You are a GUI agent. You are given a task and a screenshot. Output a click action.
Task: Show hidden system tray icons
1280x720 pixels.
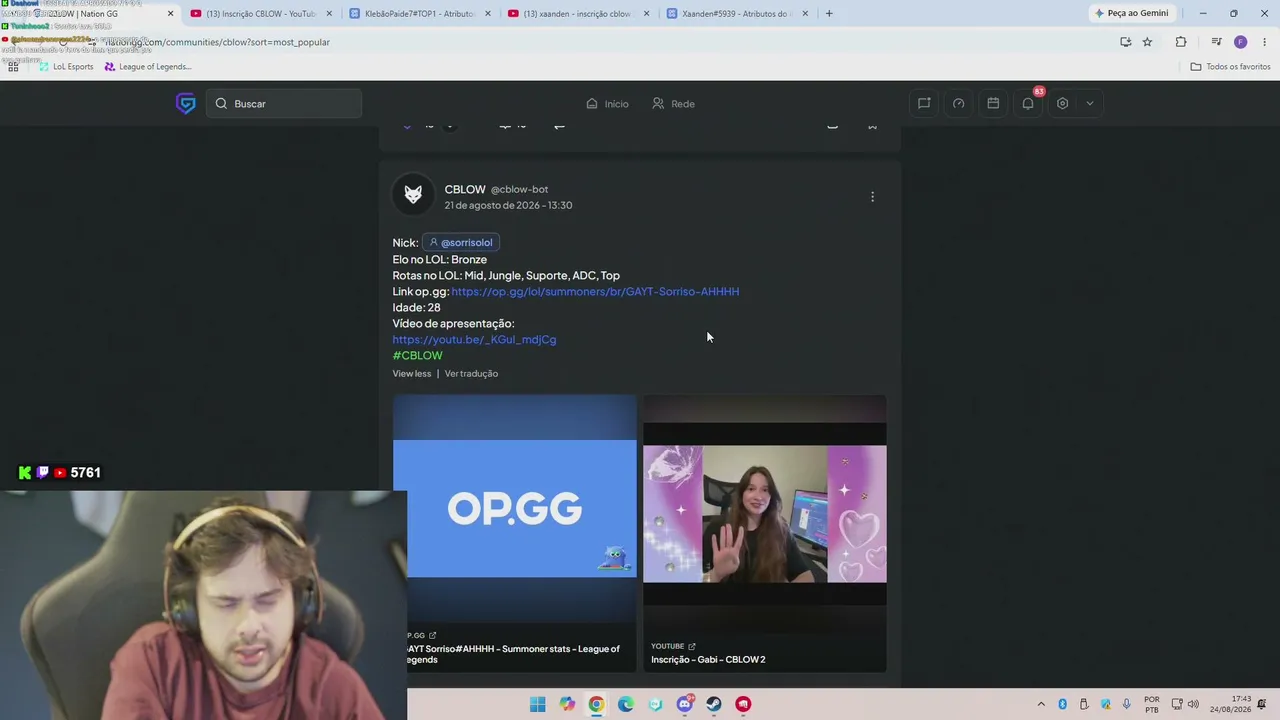click(x=1041, y=704)
